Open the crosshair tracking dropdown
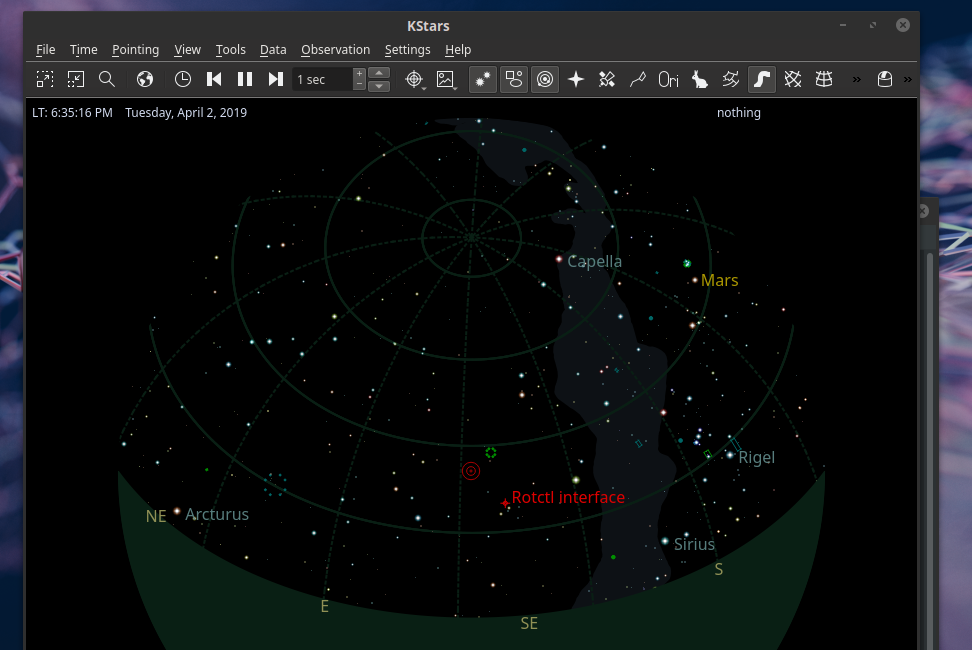Image resolution: width=972 pixels, height=650 pixels. pos(414,79)
